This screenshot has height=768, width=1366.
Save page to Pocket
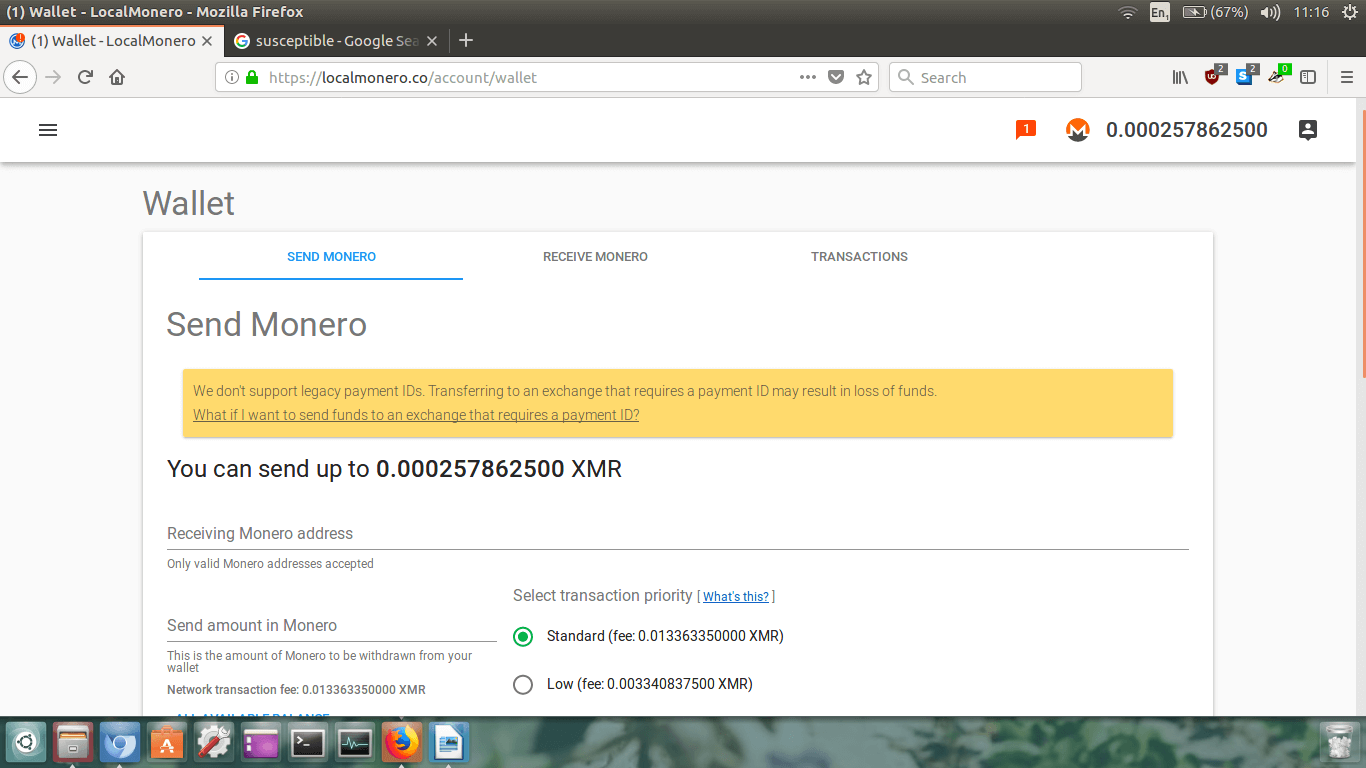point(836,77)
